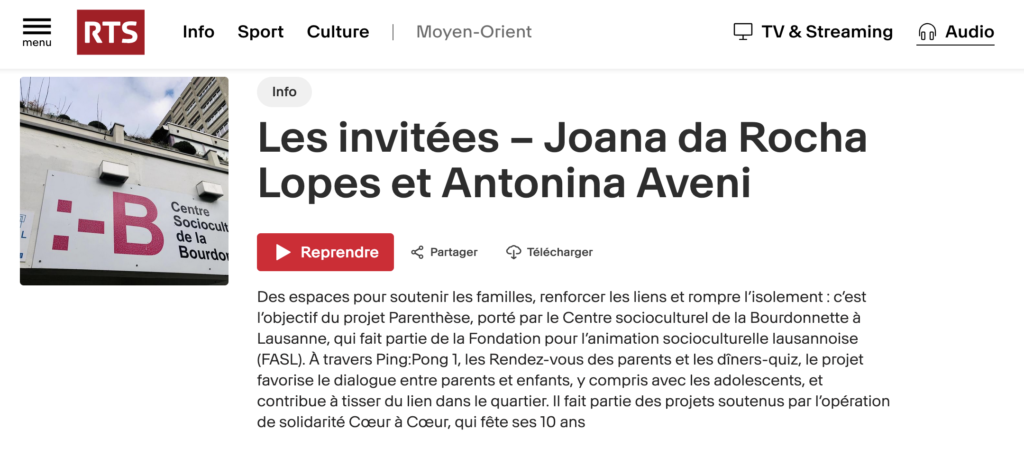This screenshot has height=457, width=1024.
Task: Open the Info section in navigation
Action: (198, 32)
